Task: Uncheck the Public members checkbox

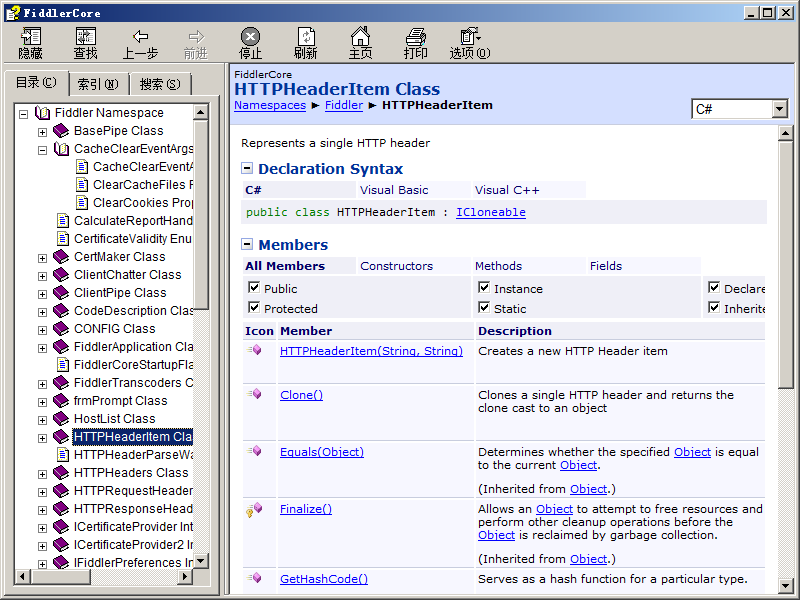Action: [254, 288]
